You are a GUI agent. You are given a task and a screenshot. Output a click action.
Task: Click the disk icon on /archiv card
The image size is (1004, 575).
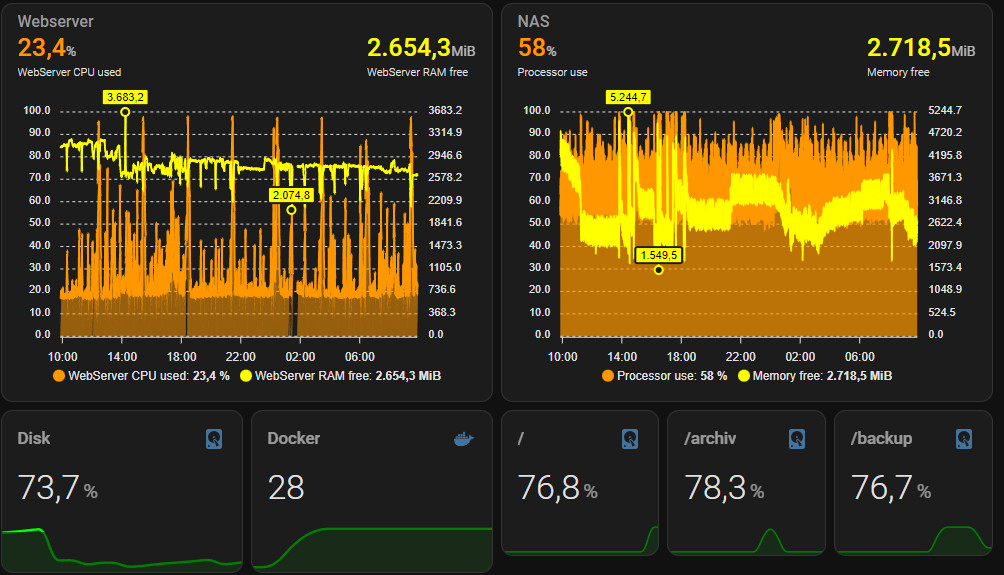coord(797,439)
